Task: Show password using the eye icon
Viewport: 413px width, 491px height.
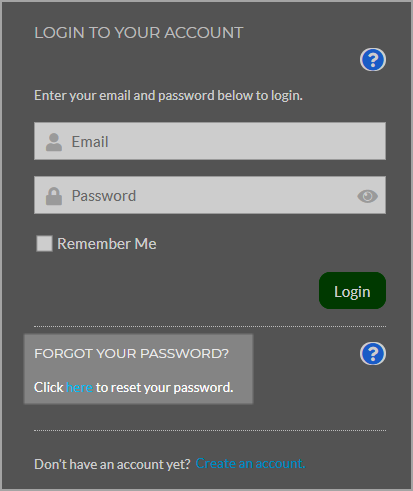Action: (367, 196)
